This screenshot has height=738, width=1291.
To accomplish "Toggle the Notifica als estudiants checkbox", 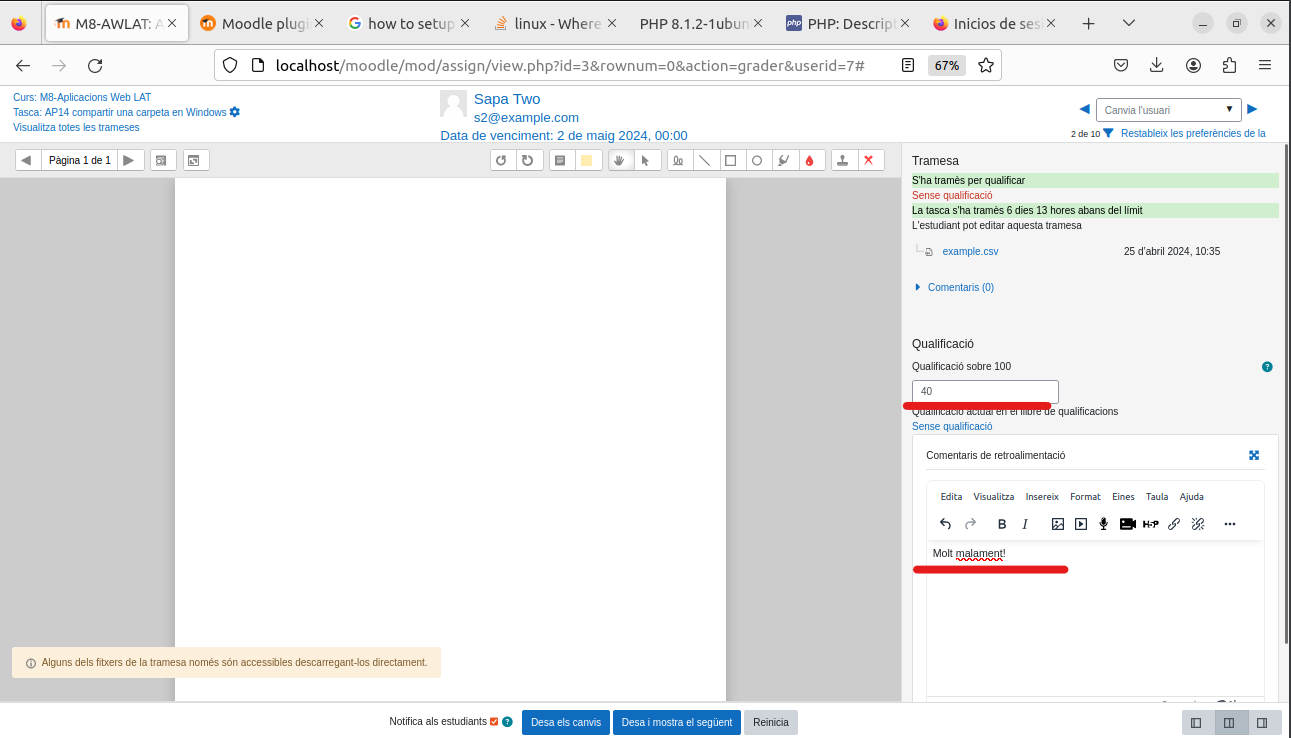I will 494,722.
